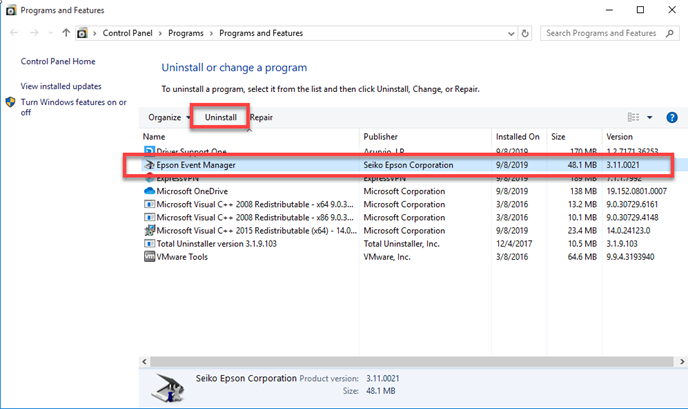Viewport: 688px width, 409px height.
Task: Click the VMware, Inc. publisher cell
Action: click(387, 257)
